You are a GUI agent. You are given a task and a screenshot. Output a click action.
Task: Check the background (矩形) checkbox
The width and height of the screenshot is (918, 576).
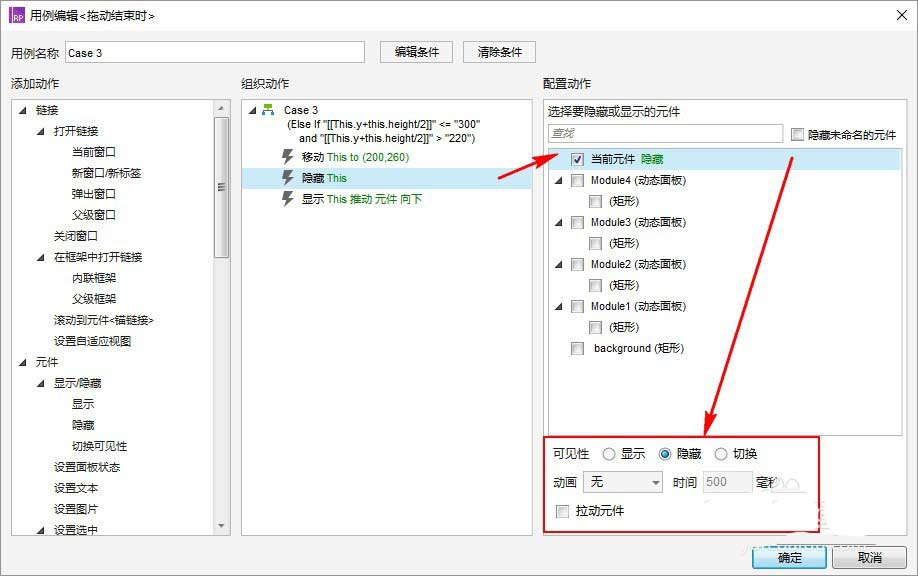[x=577, y=348]
